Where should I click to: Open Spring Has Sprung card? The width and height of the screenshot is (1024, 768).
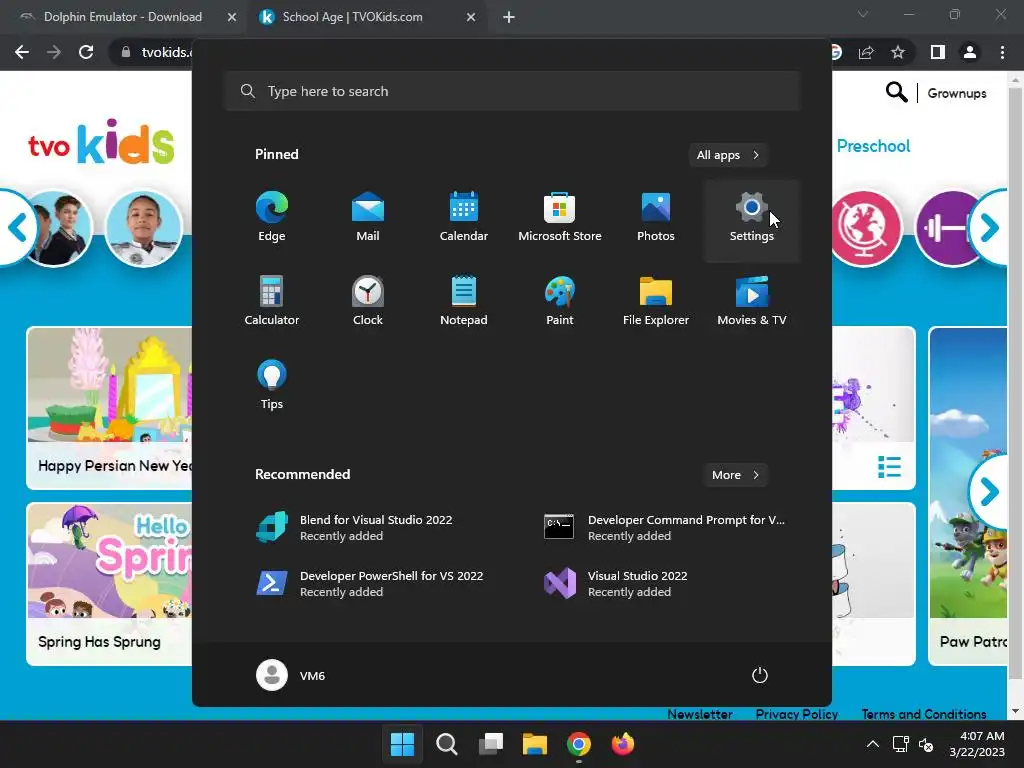[110, 584]
